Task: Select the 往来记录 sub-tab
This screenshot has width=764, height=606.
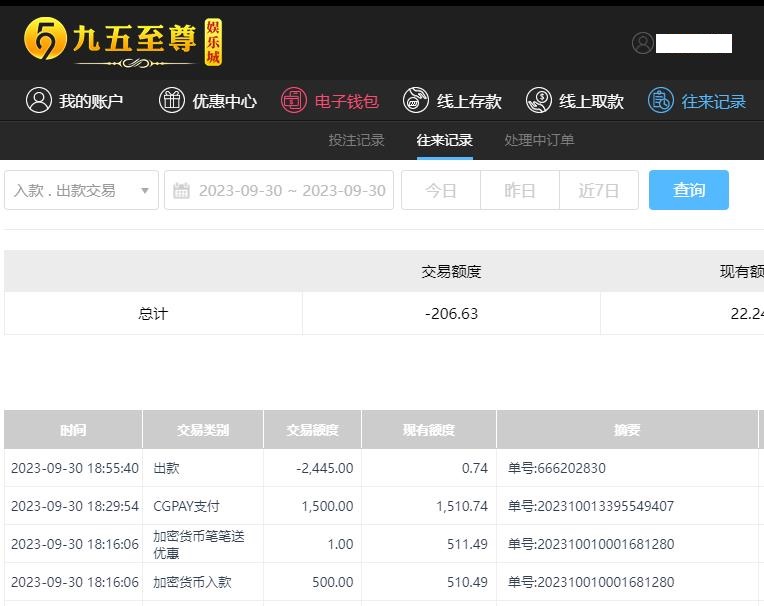Action: [444, 140]
